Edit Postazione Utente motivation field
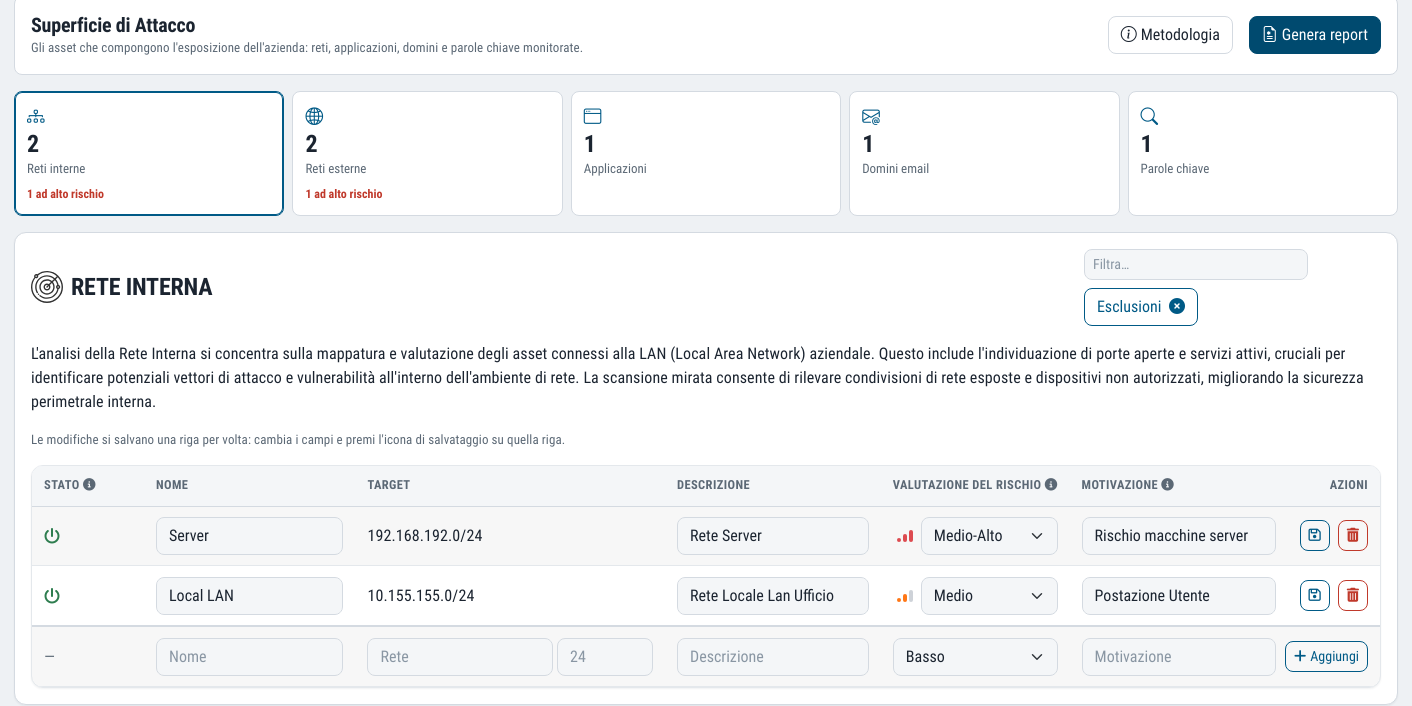The width and height of the screenshot is (1412, 706). 1178,596
